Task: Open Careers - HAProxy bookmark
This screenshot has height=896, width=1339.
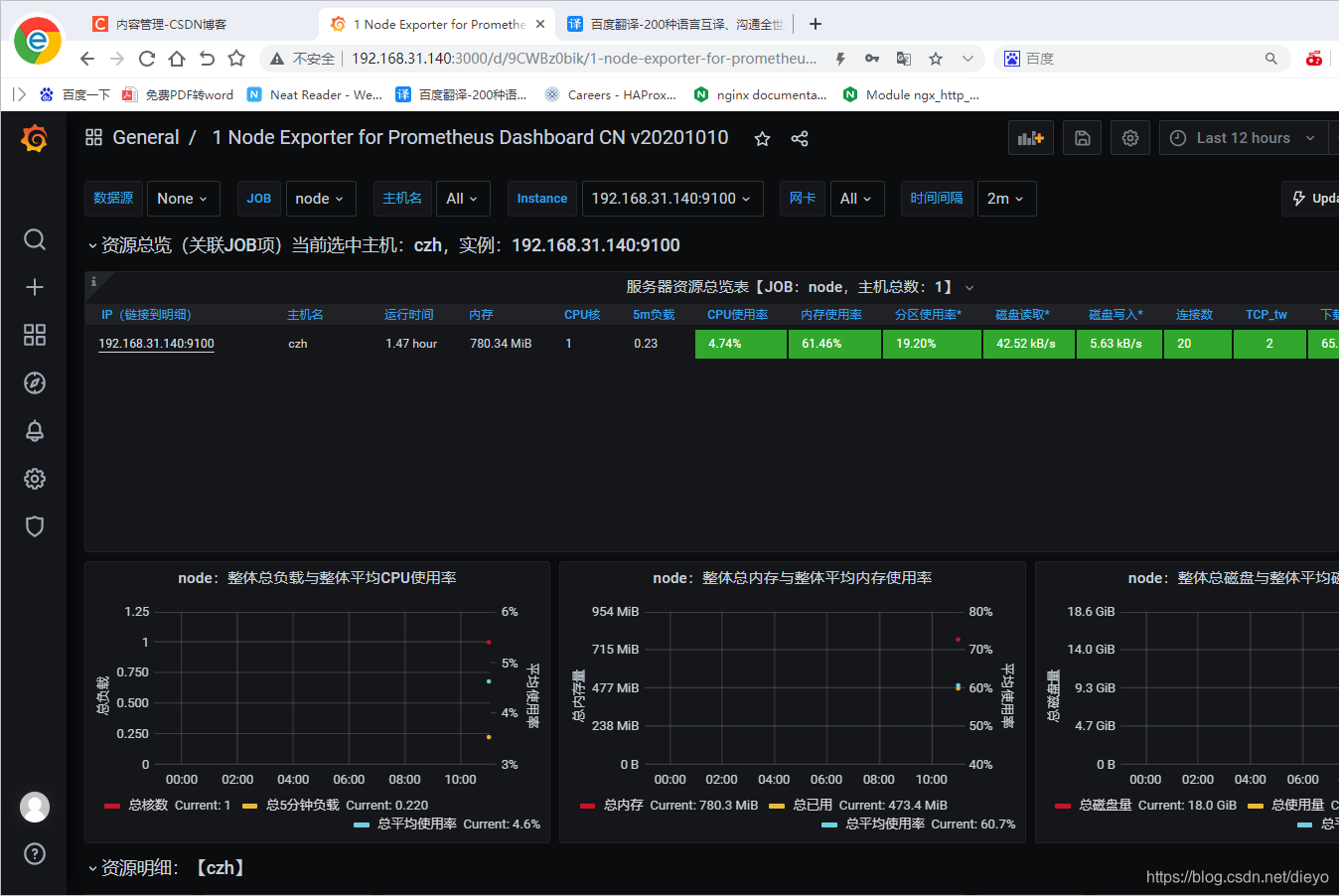Action: click(x=611, y=94)
